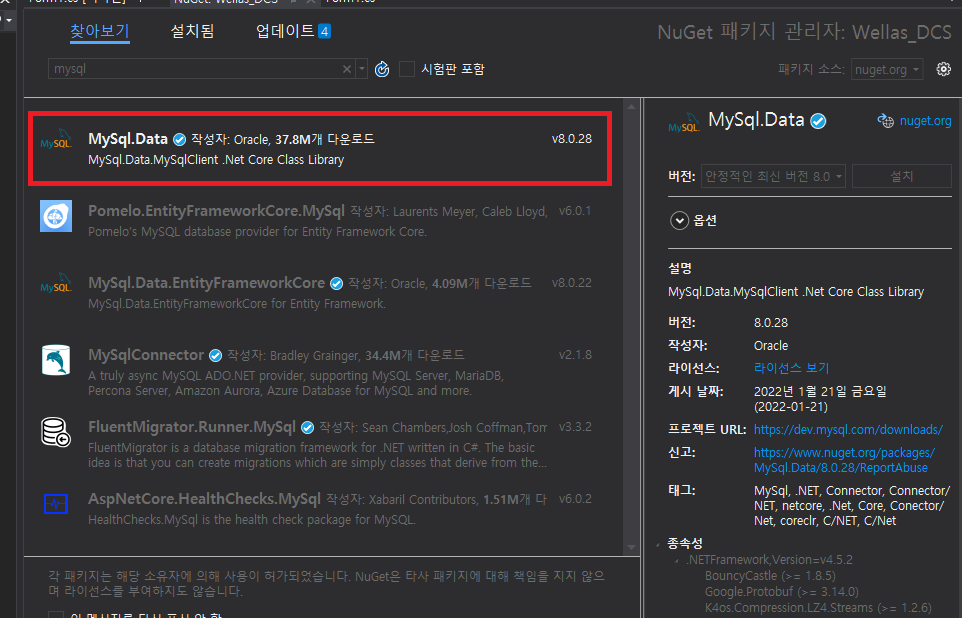Open the 패키지 소스 nuget.org dropdown
The height and width of the screenshot is (618, 962).
(x=887, y=69)
